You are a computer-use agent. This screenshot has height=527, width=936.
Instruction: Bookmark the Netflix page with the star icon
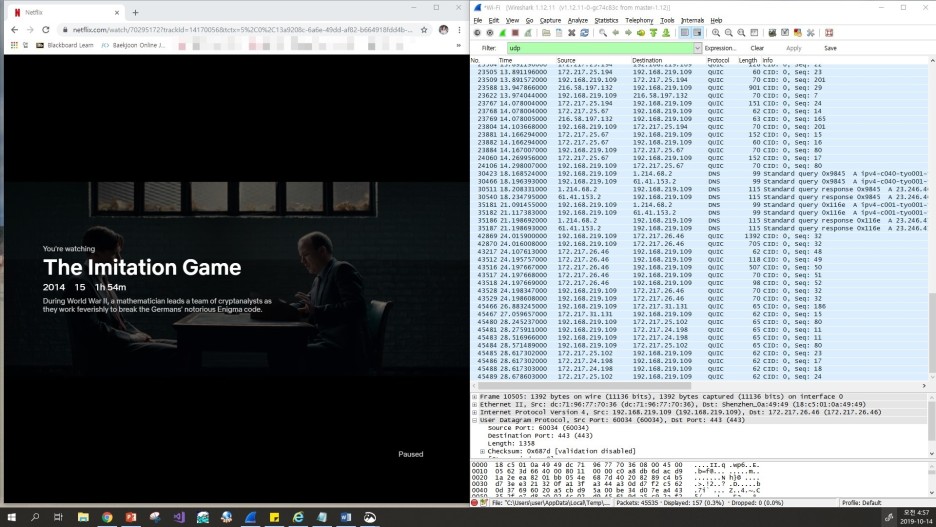click(x=424, y=29)
